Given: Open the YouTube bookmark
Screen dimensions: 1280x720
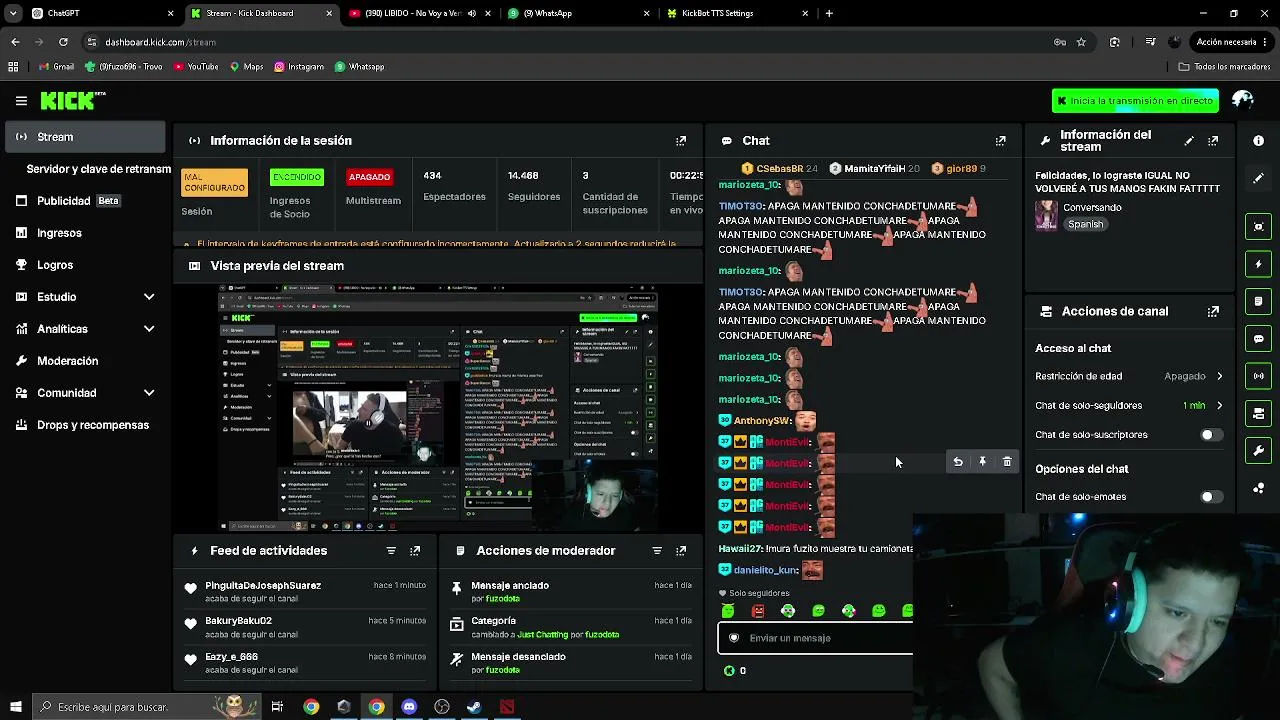Looking at the screenshot, I should [x=196, y=67].
